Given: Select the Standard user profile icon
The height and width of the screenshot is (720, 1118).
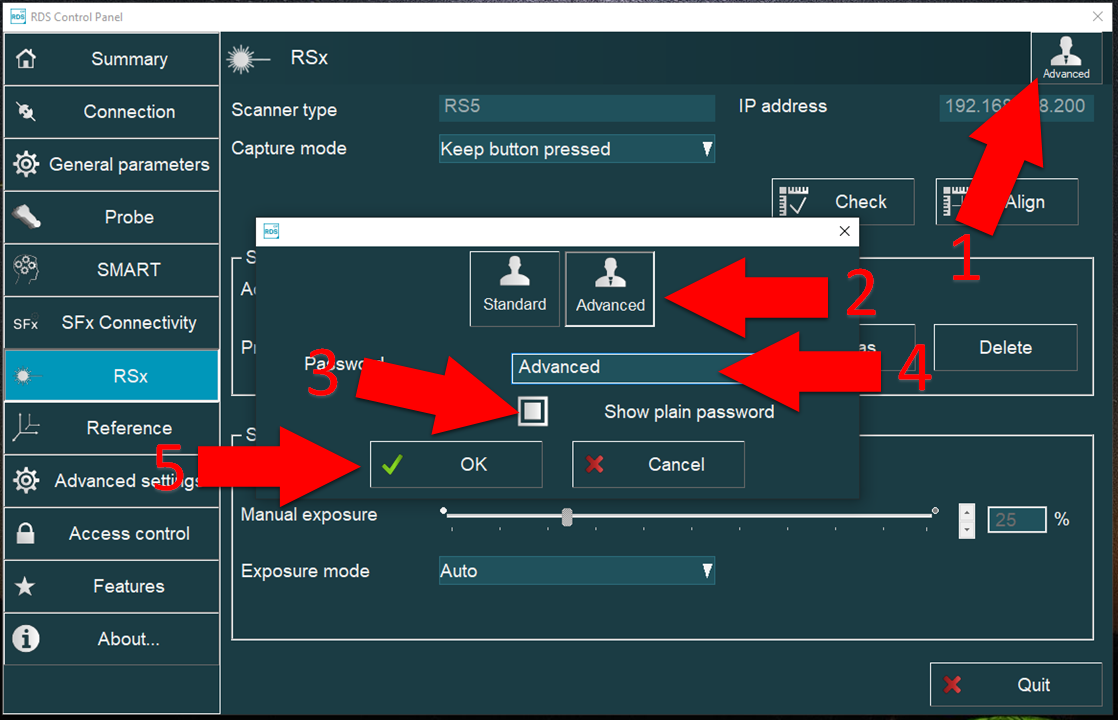Looking at the screenshot, I should coord(514,288).
